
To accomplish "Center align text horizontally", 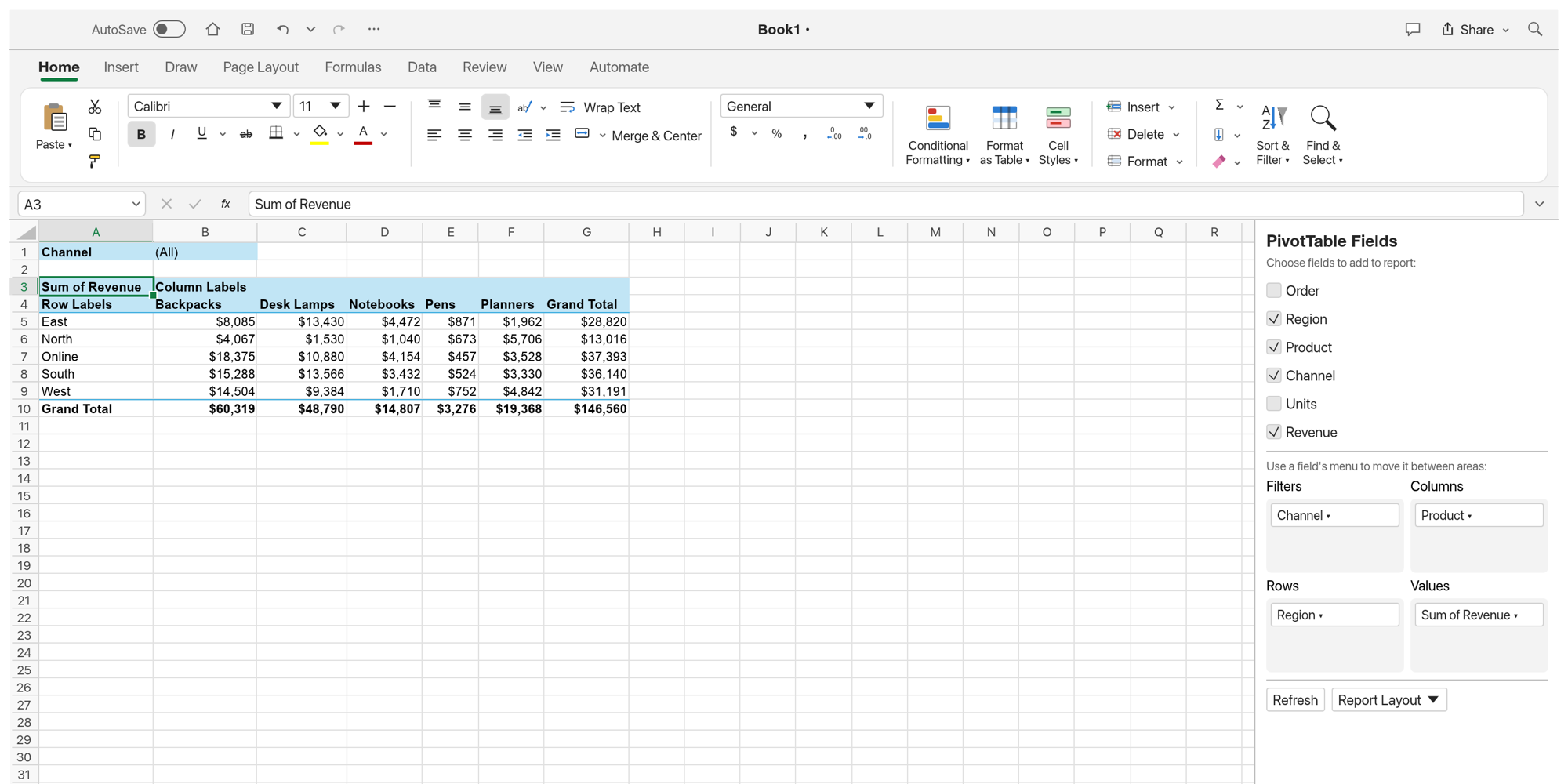I will tap(465, 135).
